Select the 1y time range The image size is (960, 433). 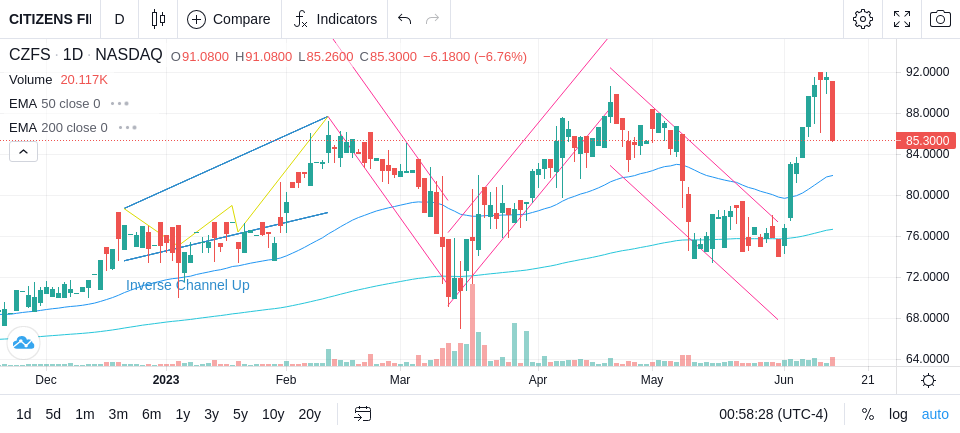pos(182,414)
